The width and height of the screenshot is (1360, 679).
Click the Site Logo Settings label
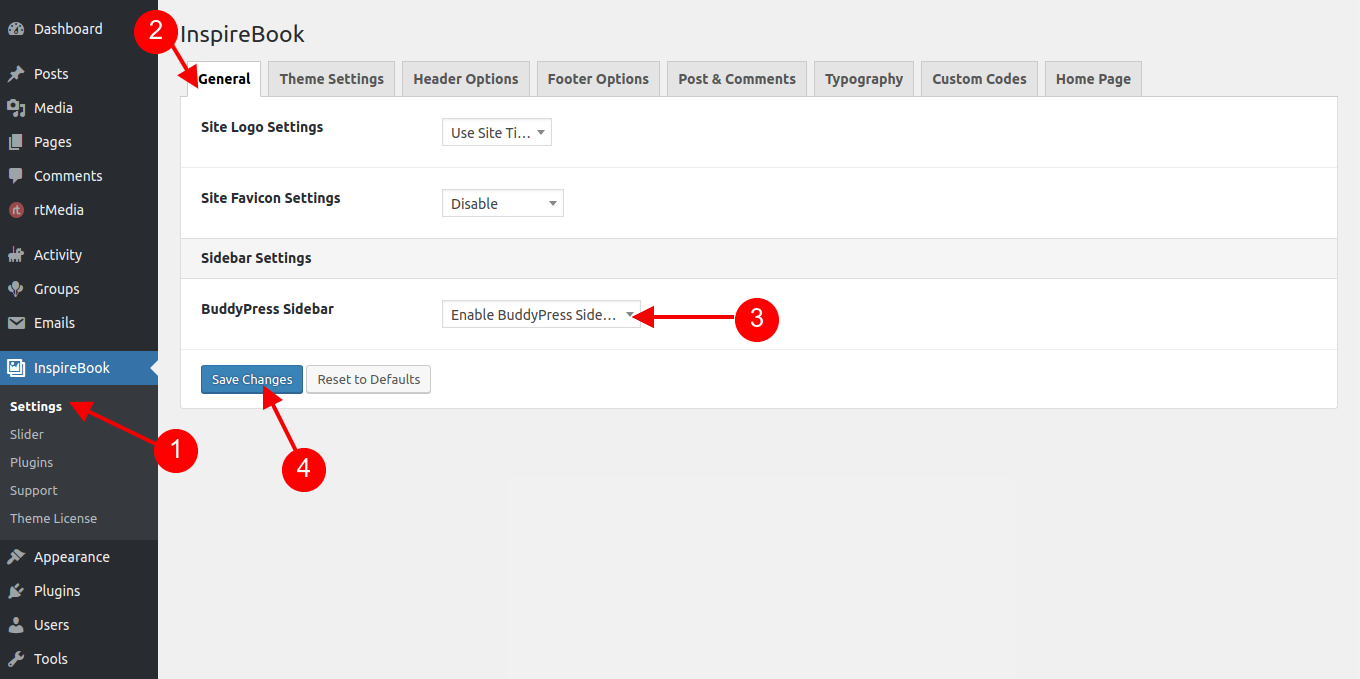[x=262, y=127]
